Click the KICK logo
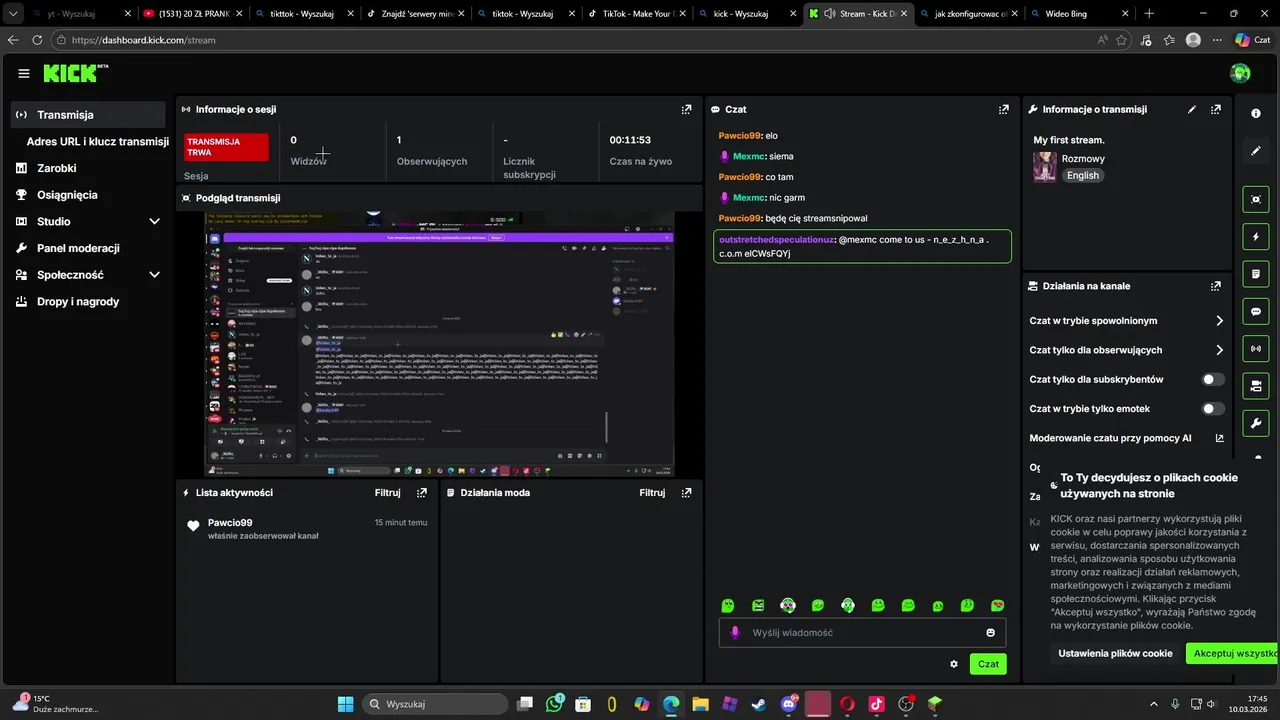Viewport: 1280px width, 720px height. [x=75, y=73]
